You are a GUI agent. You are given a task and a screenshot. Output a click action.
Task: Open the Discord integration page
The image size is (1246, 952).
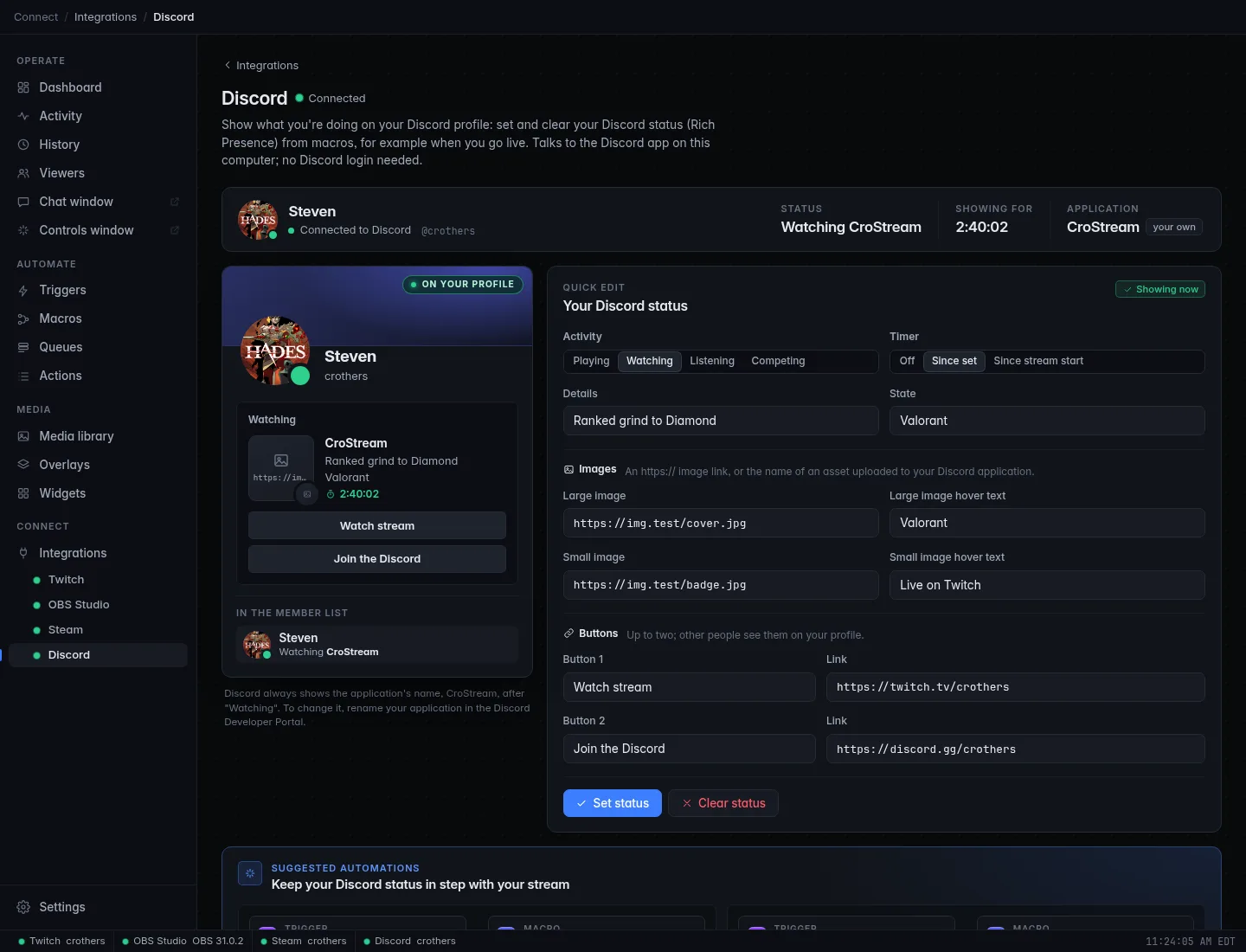98,655
